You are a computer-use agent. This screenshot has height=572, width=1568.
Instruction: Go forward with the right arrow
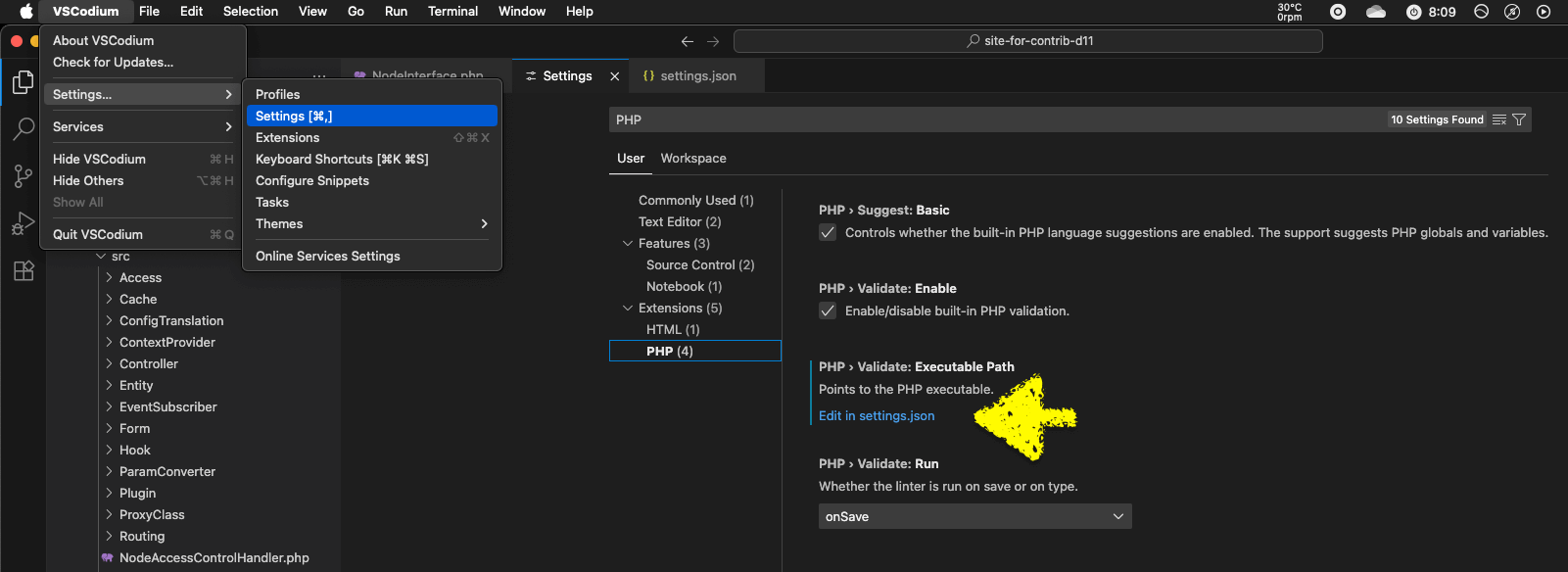coord(713,41)
